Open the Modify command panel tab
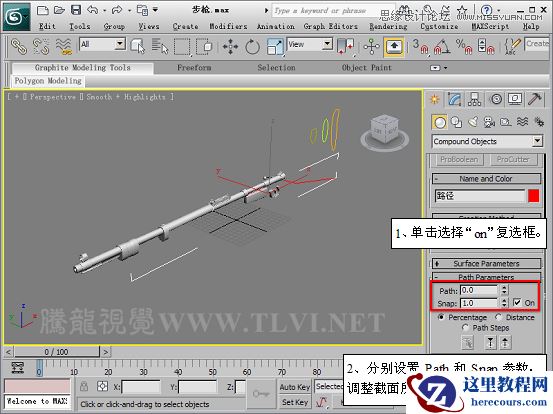This screenshot has width=553, height=414. 455,99
